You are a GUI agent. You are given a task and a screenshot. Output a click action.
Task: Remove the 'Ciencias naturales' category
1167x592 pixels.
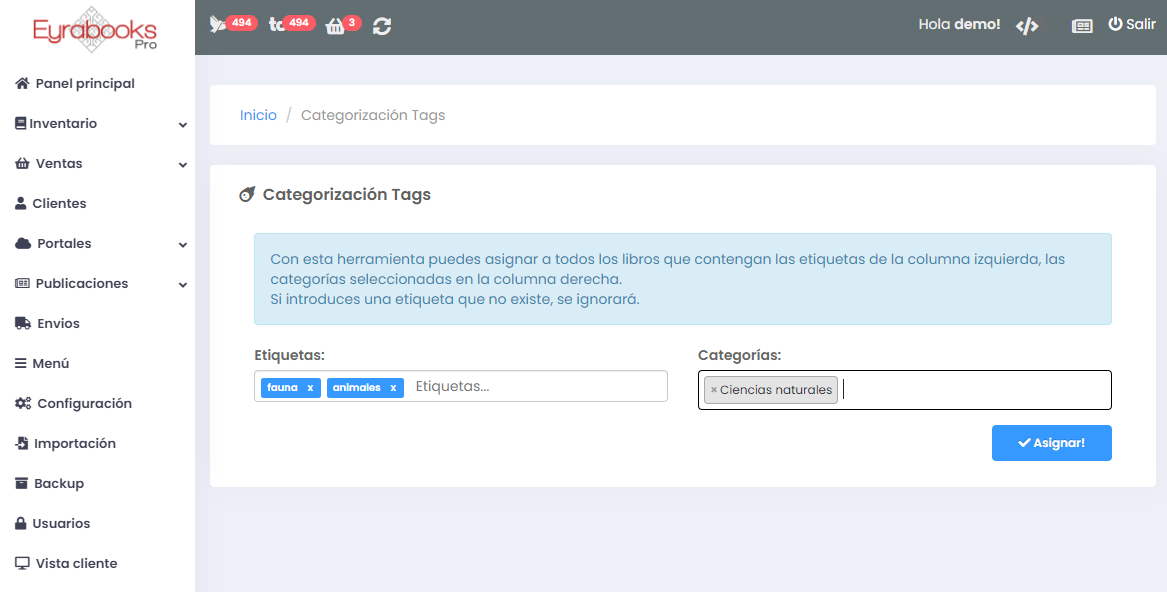click(713, 390)
